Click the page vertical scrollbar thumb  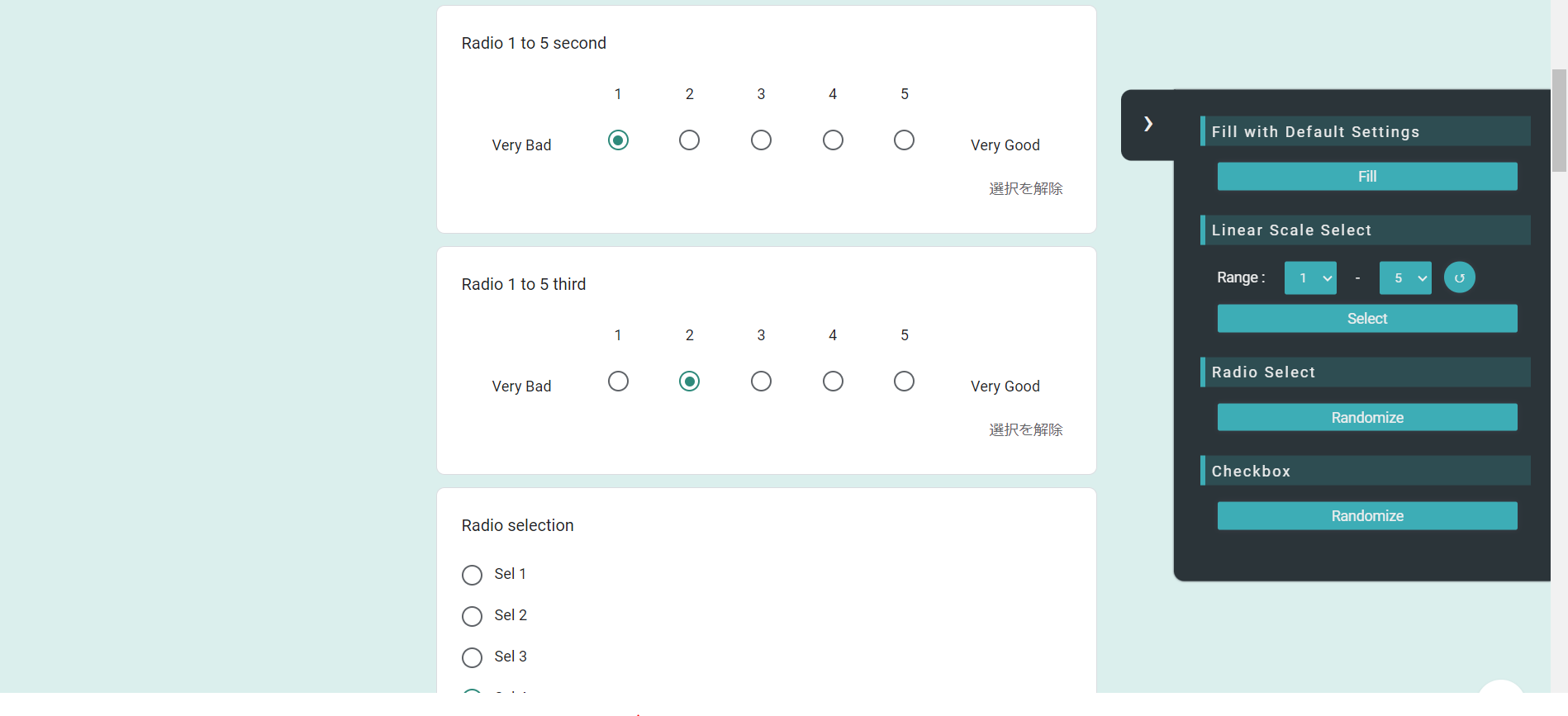1559,121
